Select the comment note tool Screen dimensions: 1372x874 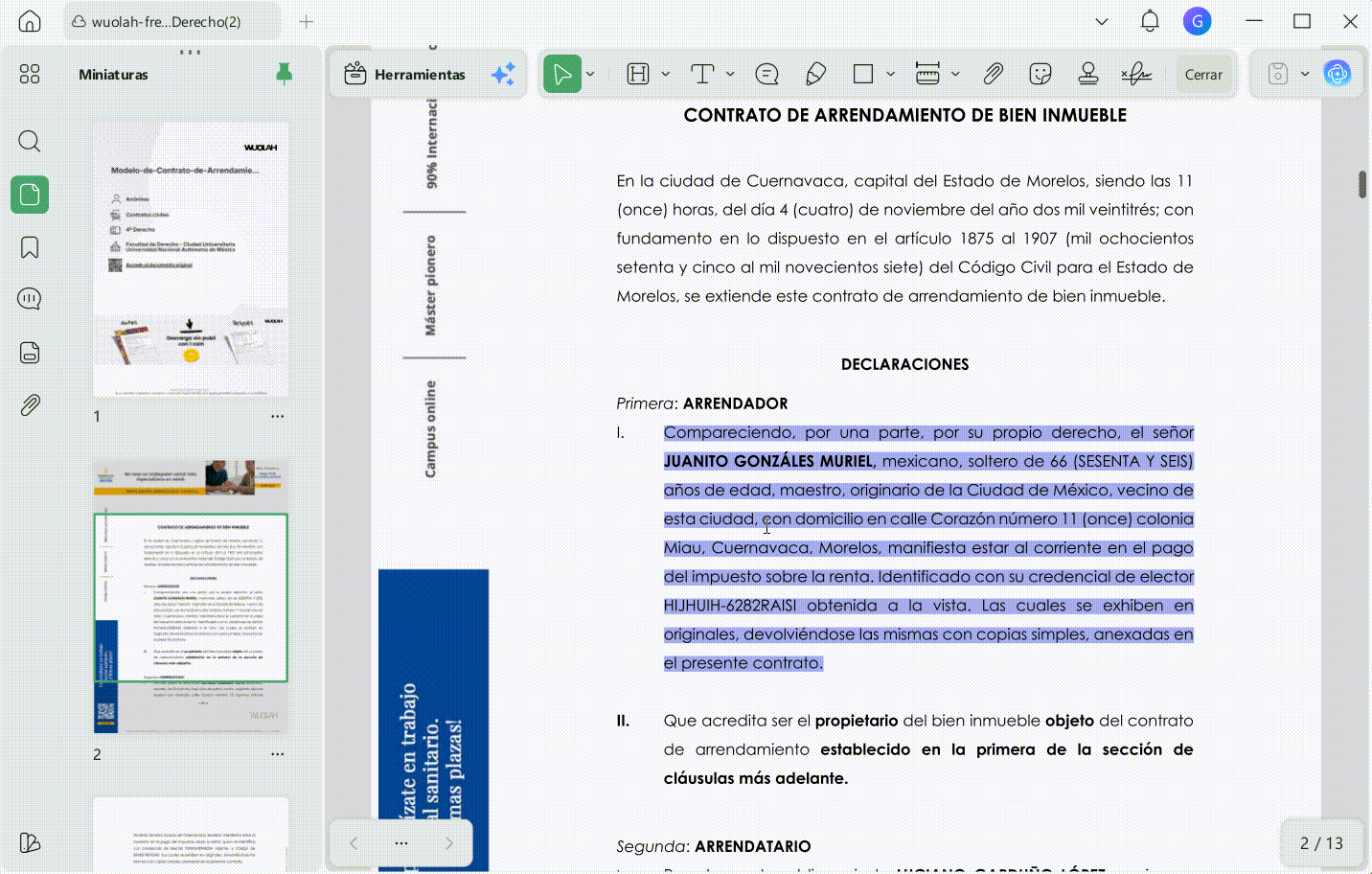pos(766,74)
